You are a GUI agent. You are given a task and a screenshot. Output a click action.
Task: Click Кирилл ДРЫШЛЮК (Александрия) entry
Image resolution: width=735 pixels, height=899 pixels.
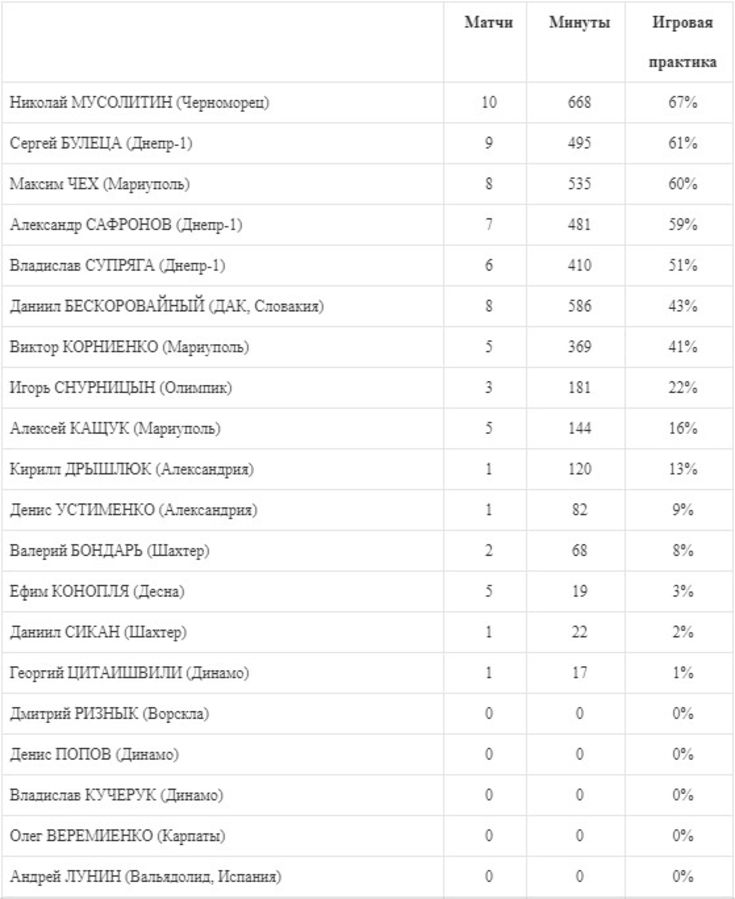pos(131,470)
